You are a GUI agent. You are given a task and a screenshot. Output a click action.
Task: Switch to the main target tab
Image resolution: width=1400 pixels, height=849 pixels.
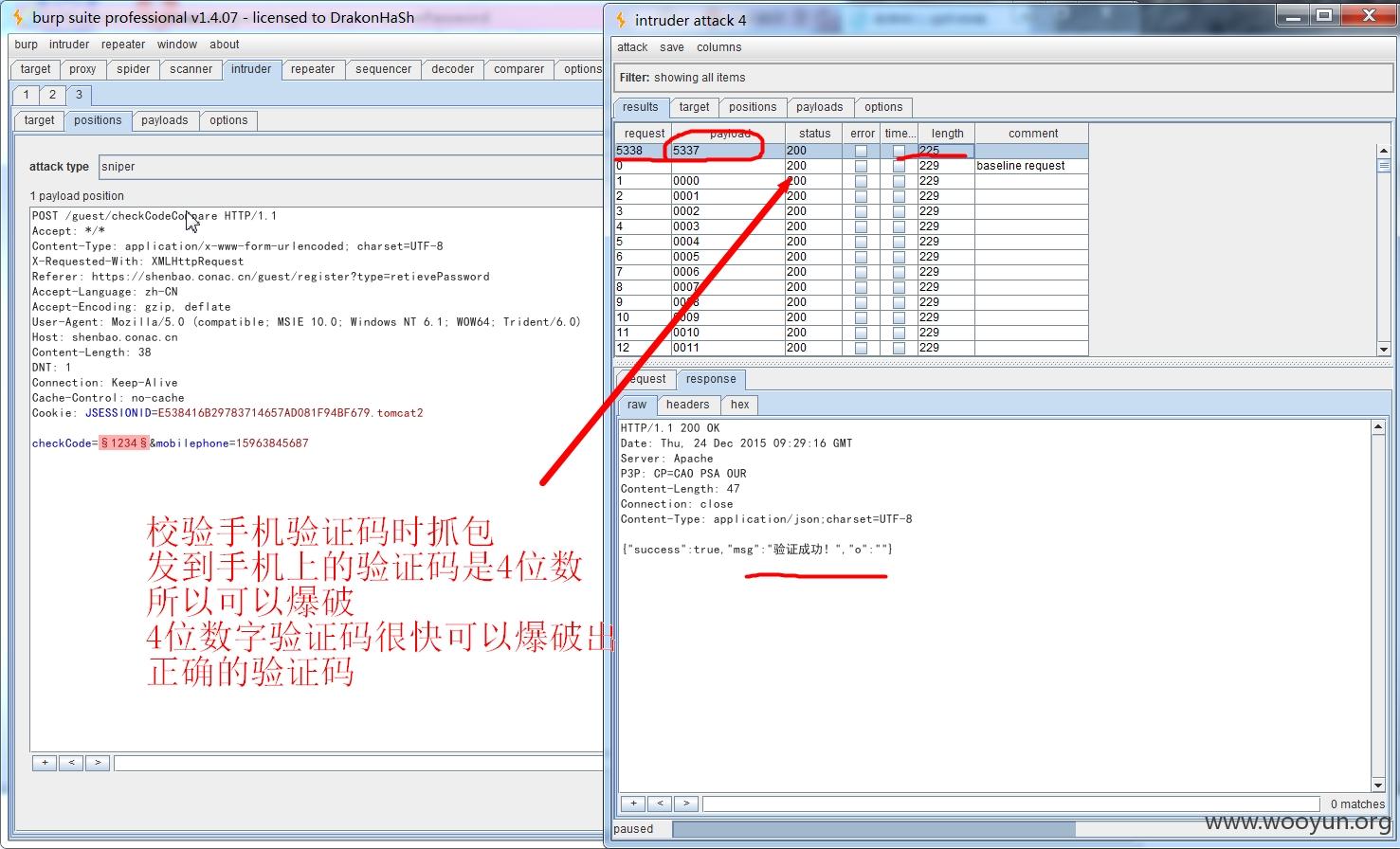36,69
